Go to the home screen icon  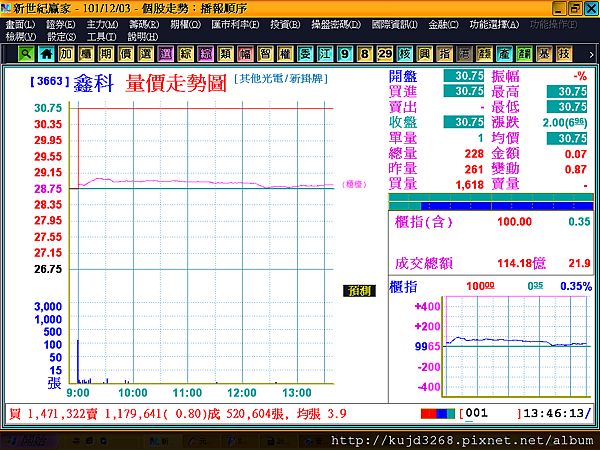[x=46, y=54]
